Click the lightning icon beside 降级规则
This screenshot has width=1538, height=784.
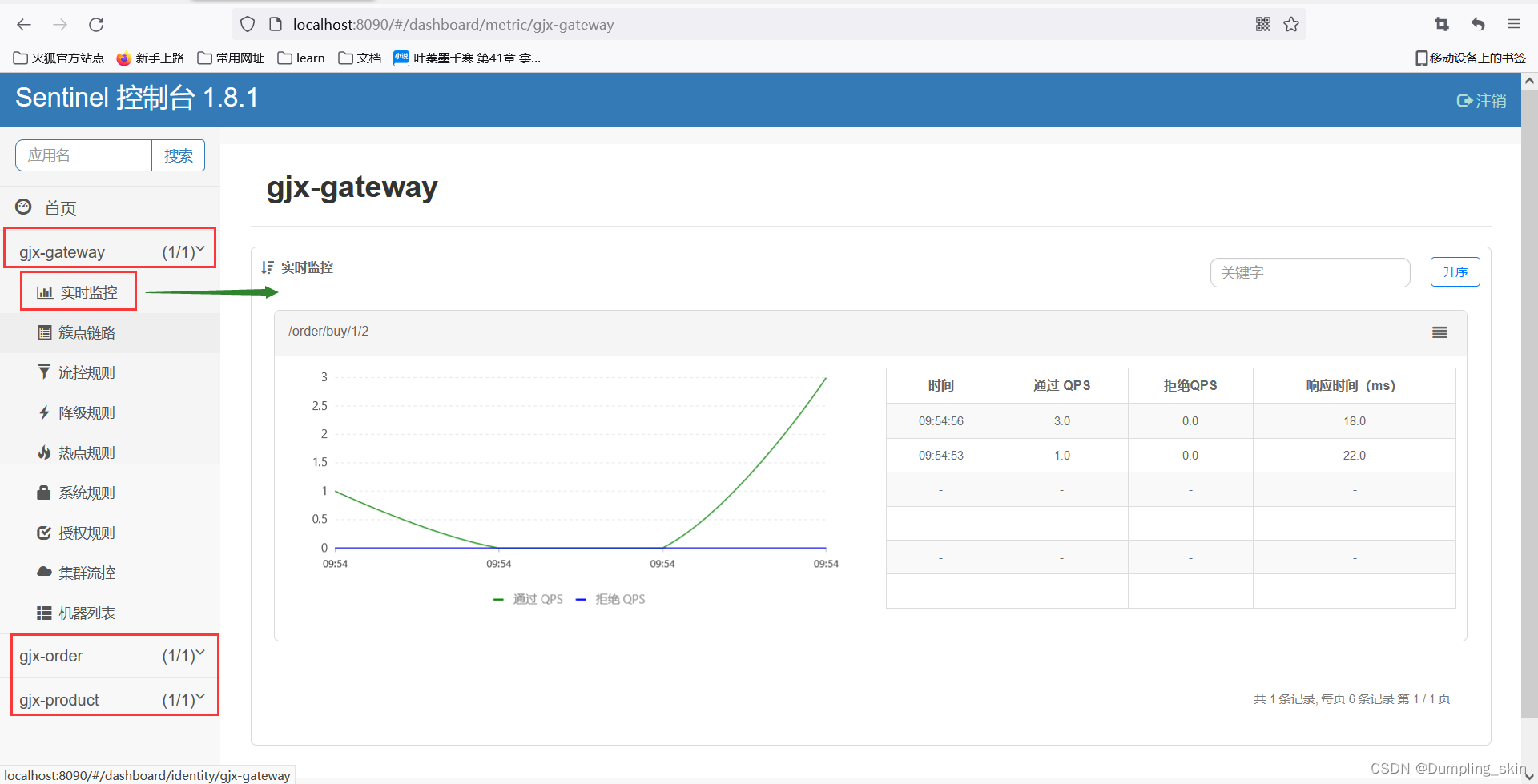coord(45,412)
